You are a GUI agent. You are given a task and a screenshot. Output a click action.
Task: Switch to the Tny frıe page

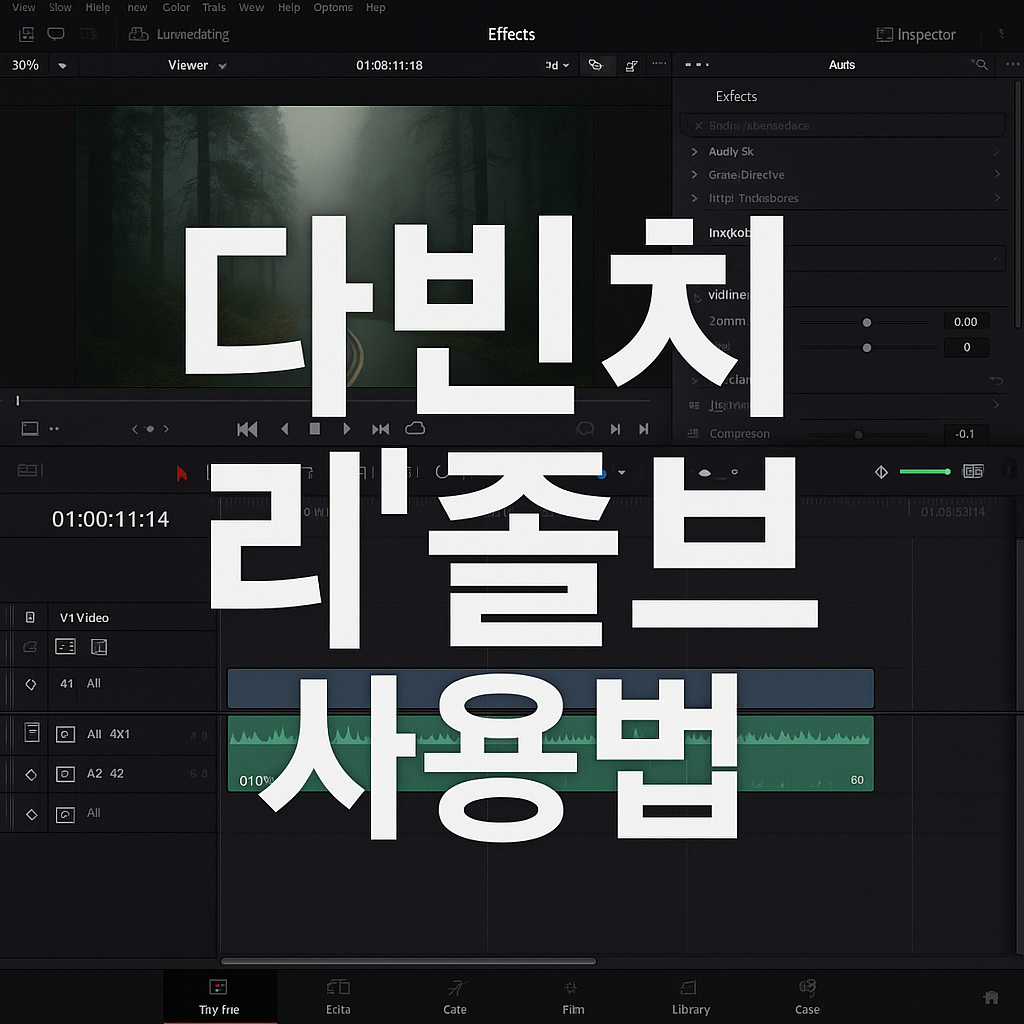[x=219, y=997]
